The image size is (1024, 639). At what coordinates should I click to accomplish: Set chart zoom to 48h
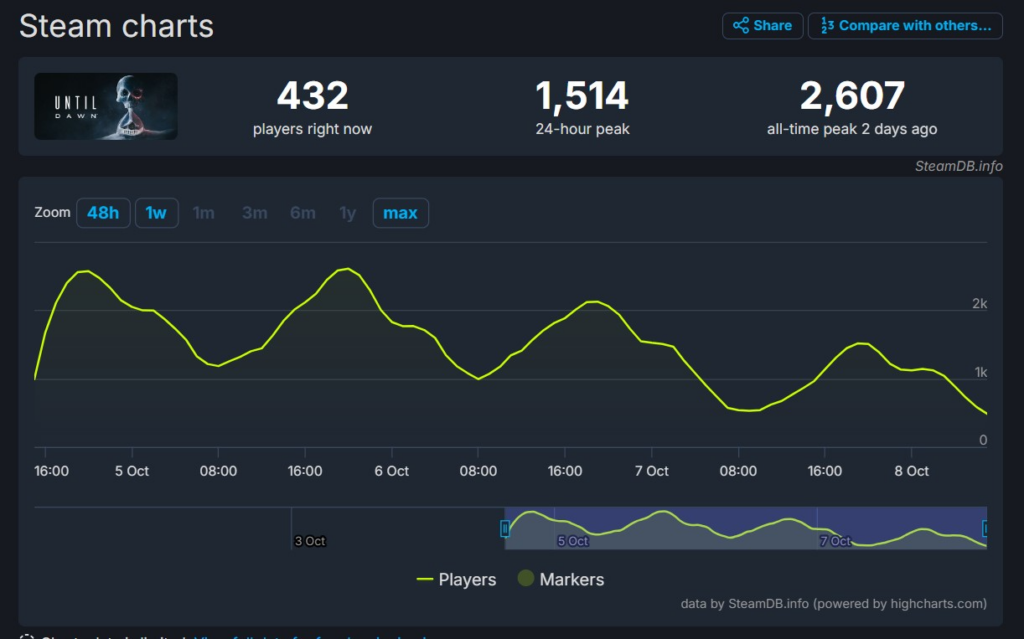pyautogui.click(x=103, y=213)
